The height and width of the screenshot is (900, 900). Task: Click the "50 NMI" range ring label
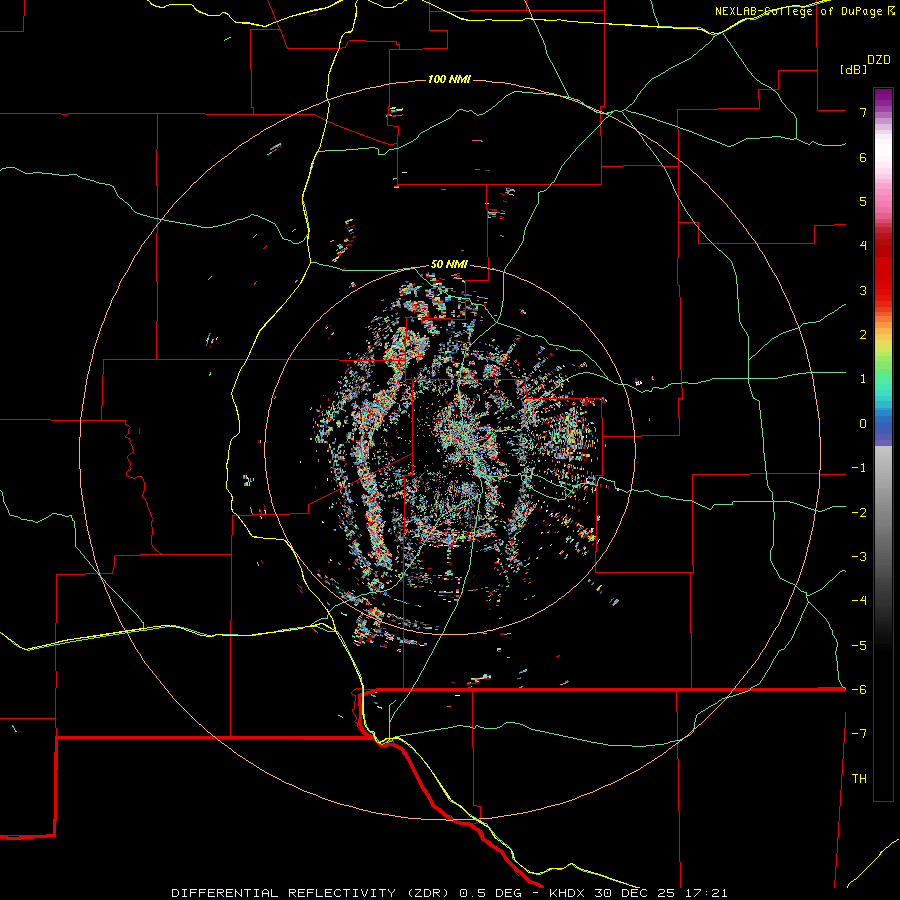tap(449, 265)
